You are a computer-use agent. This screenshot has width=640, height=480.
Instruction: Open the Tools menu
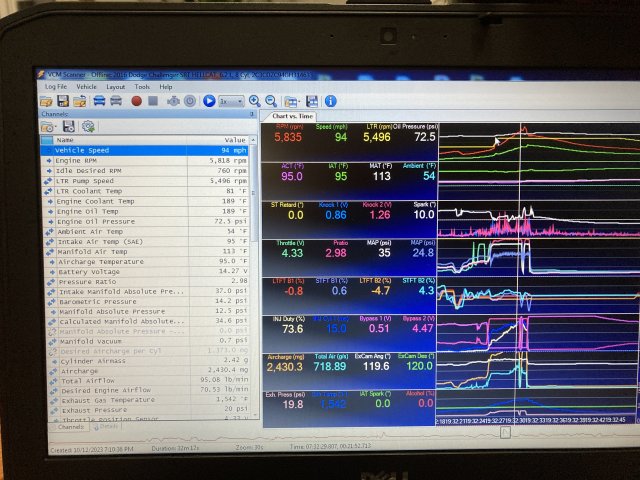(x=142, y=87)
